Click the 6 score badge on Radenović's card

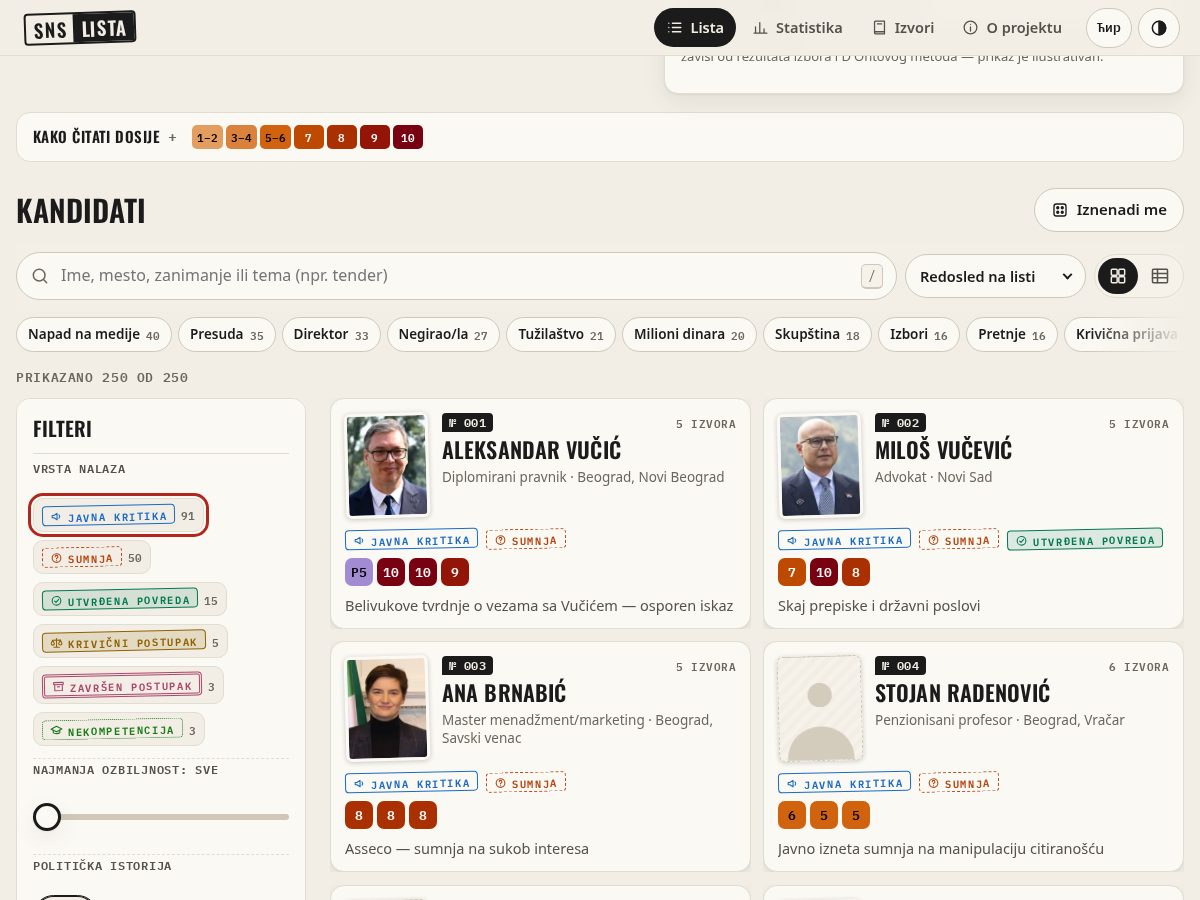(x=792, y=815)
